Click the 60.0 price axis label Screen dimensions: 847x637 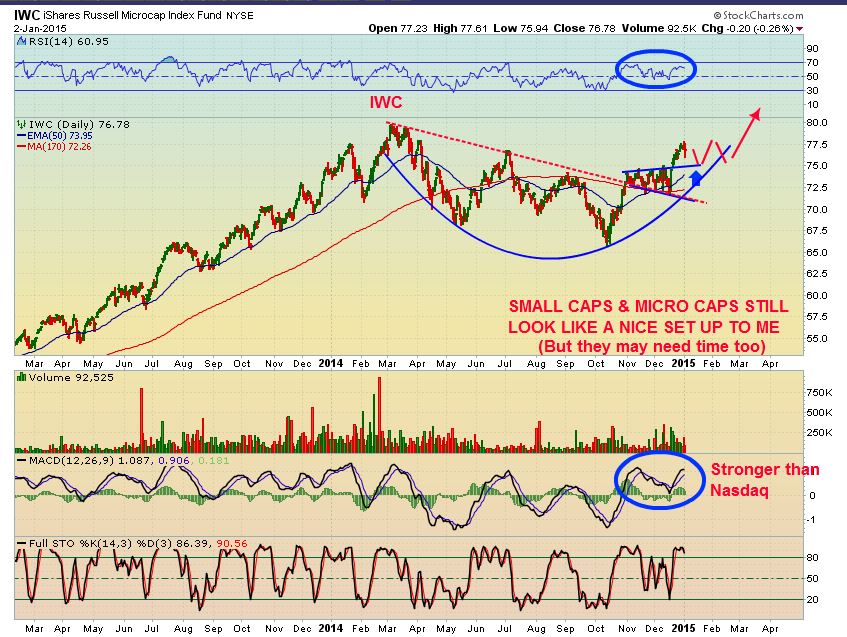click(x=817, y=295)
